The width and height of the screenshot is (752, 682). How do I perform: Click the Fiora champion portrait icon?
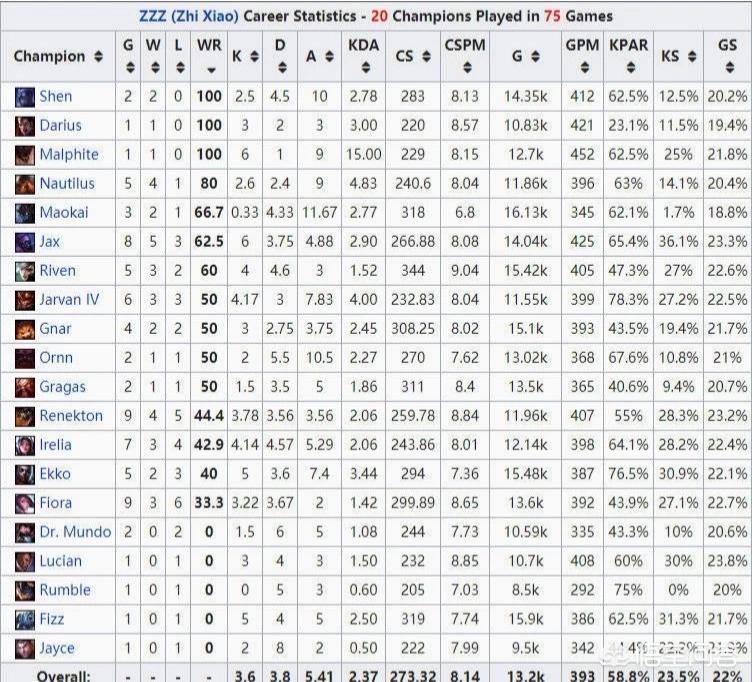25,503
